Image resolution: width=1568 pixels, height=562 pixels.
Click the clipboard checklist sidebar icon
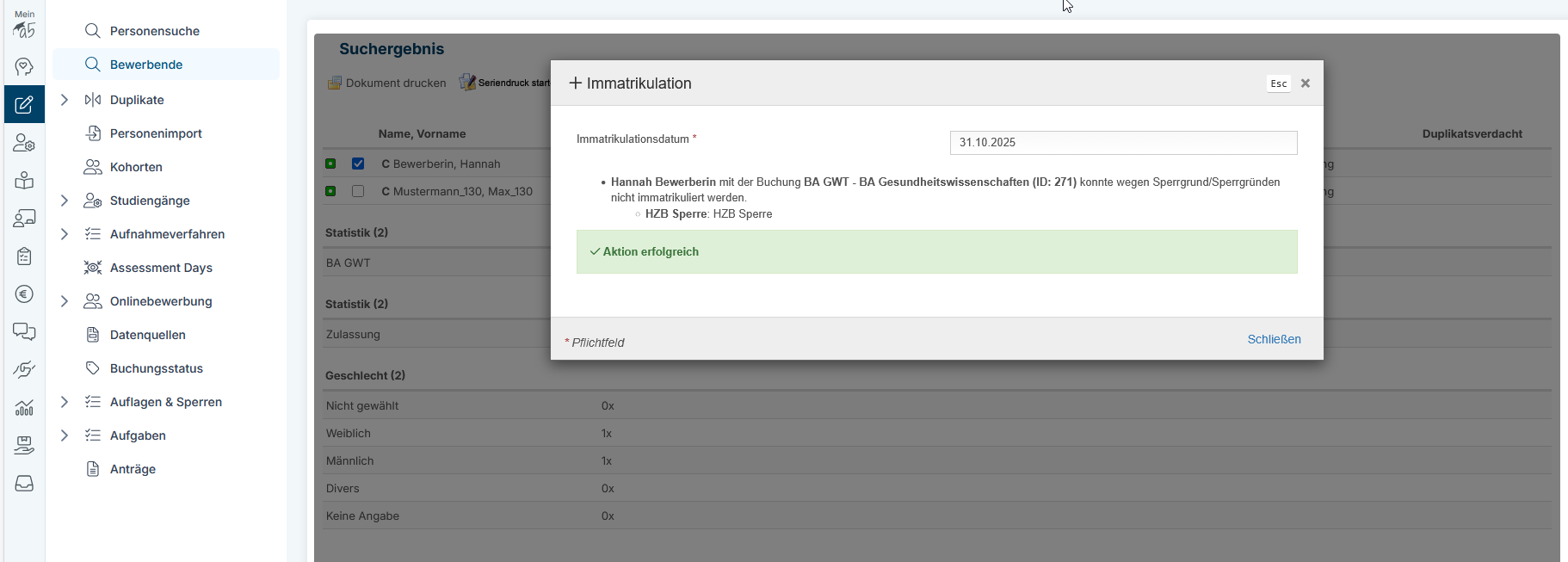coord(24,256)
